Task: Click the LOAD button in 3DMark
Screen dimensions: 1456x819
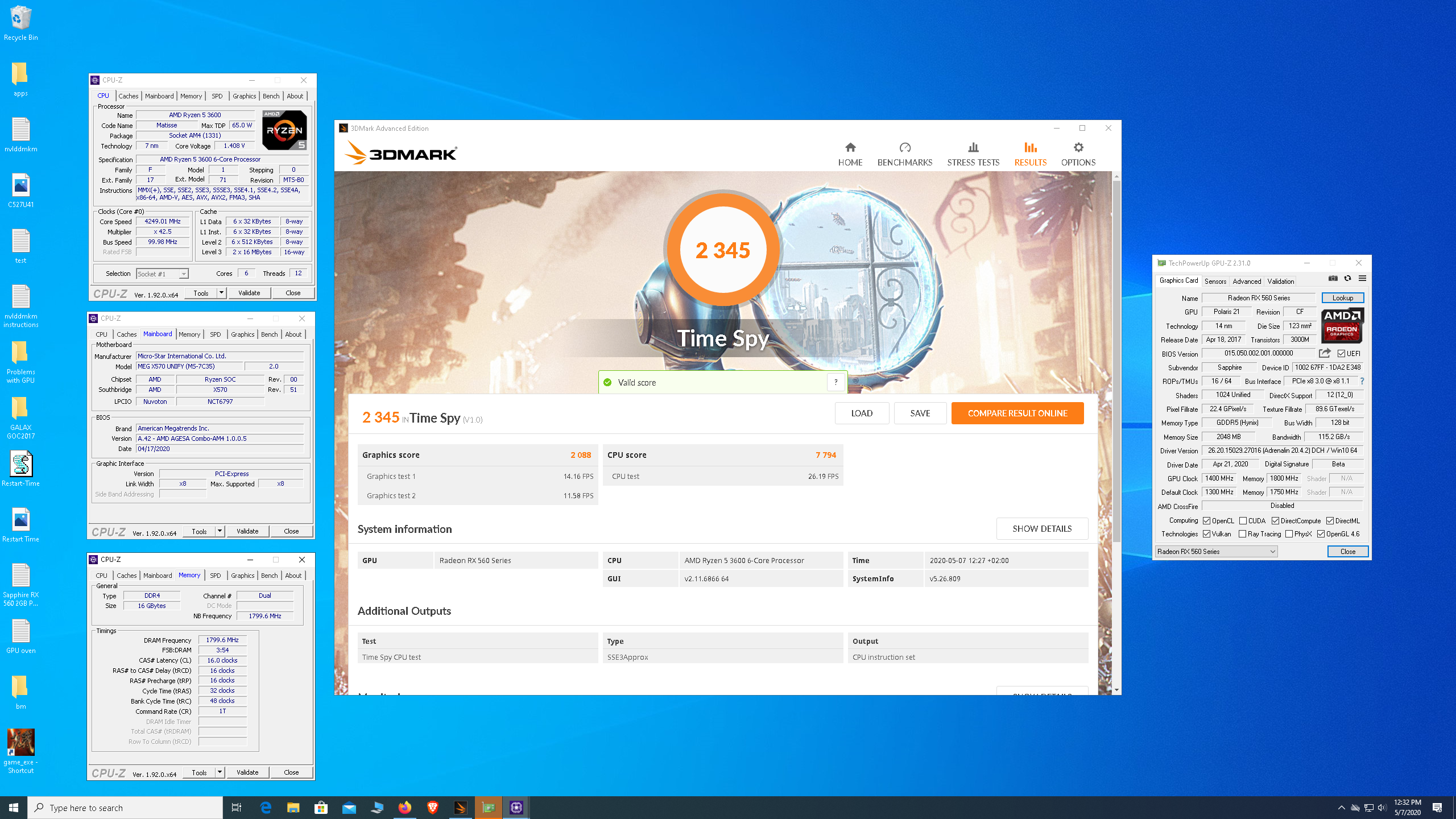Action: click(x=862, y=413)
